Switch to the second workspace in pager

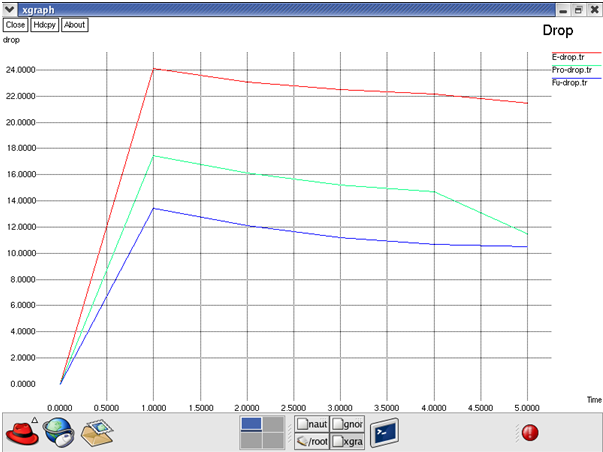tap(273, 424)
